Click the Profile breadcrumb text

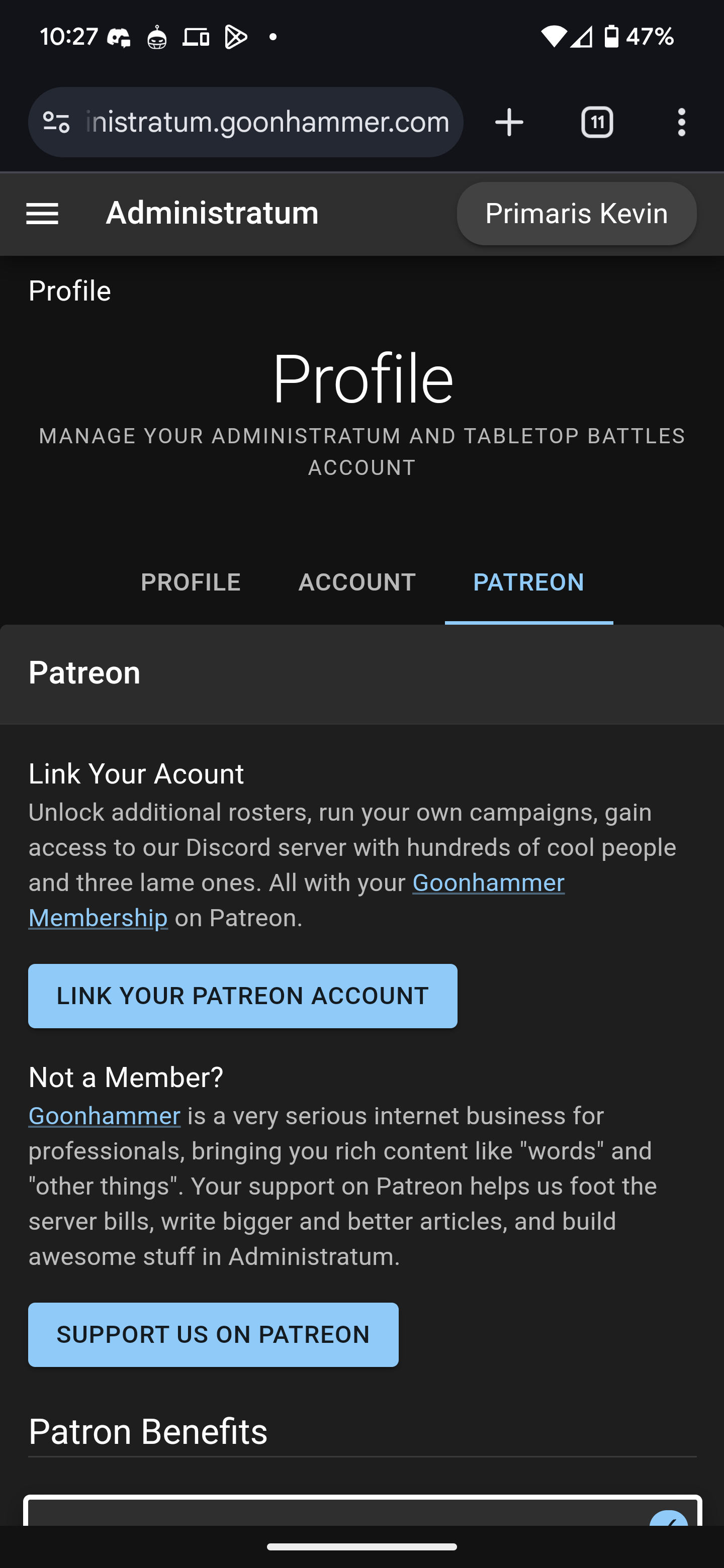coord(69,291)
